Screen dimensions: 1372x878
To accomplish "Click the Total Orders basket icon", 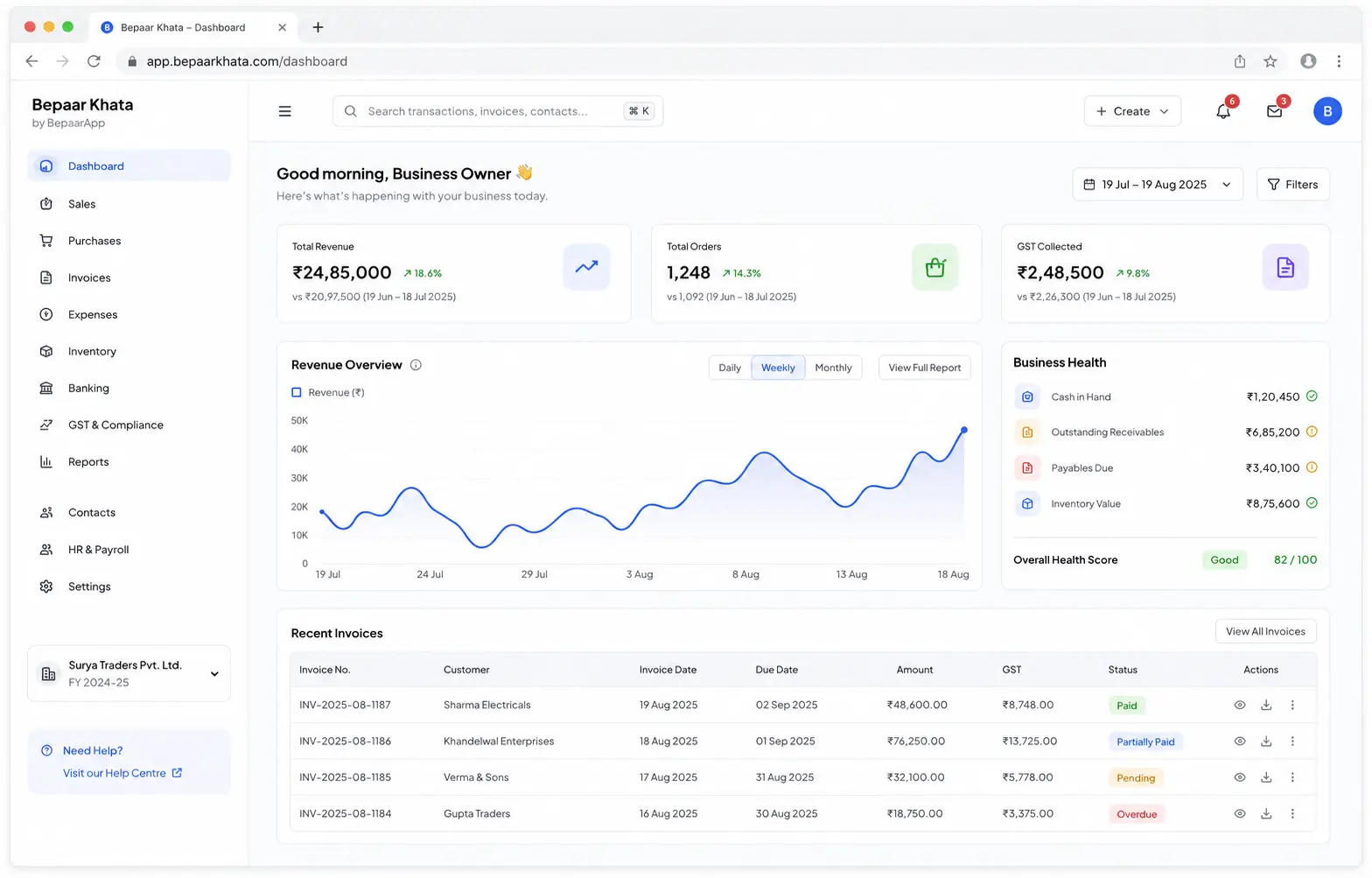I will [x=935, y=267].
